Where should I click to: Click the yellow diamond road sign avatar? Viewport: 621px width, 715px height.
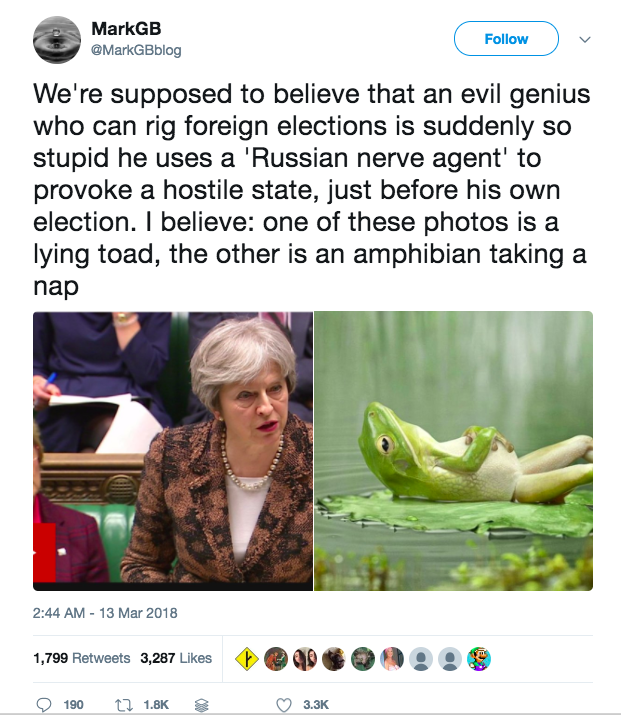(247, 658)
